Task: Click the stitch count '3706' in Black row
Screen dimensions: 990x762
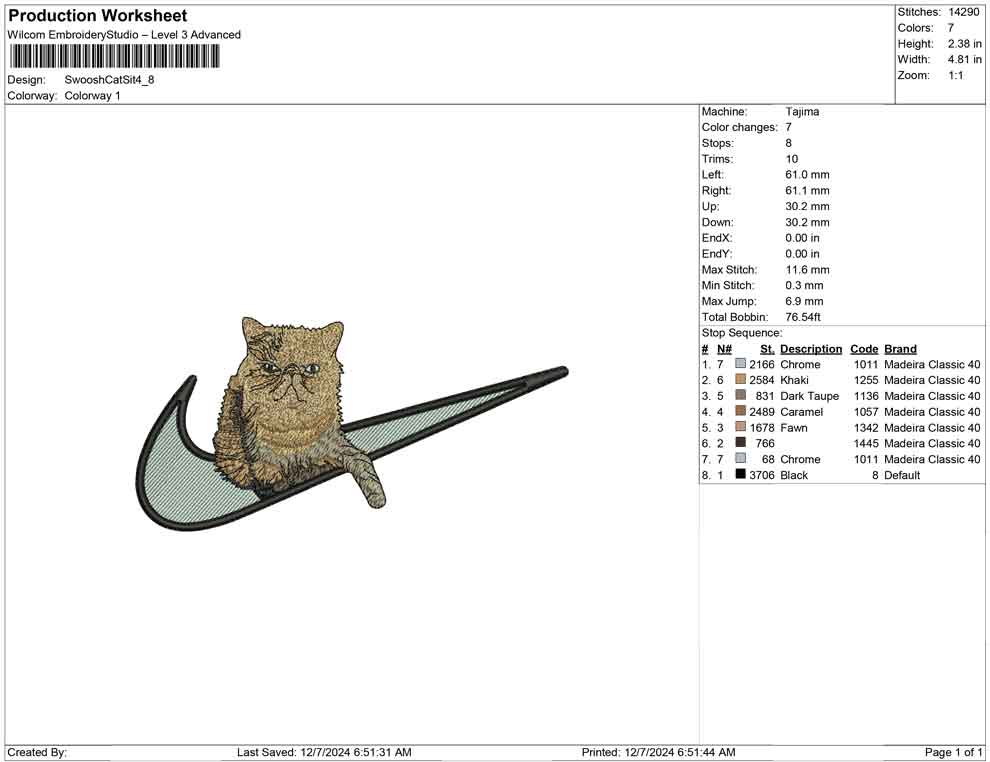Action: [x=761, y=475]
